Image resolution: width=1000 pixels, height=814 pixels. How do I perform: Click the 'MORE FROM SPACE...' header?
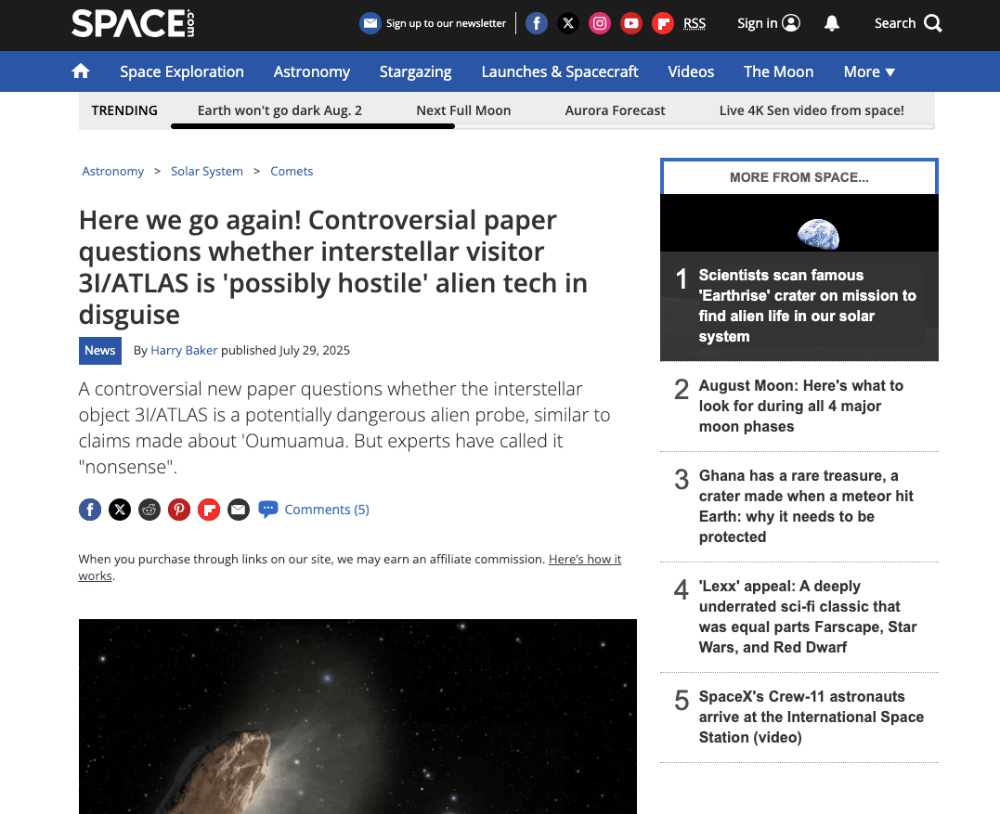tap(799, 177)
